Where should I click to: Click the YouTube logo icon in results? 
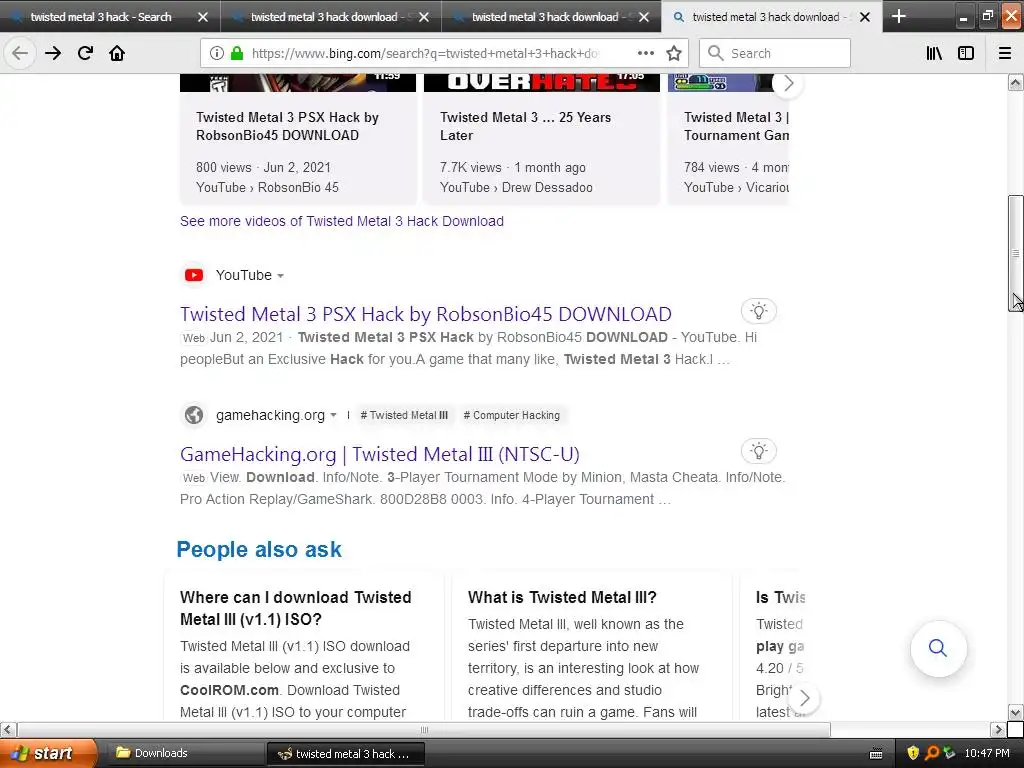(194, 275)
